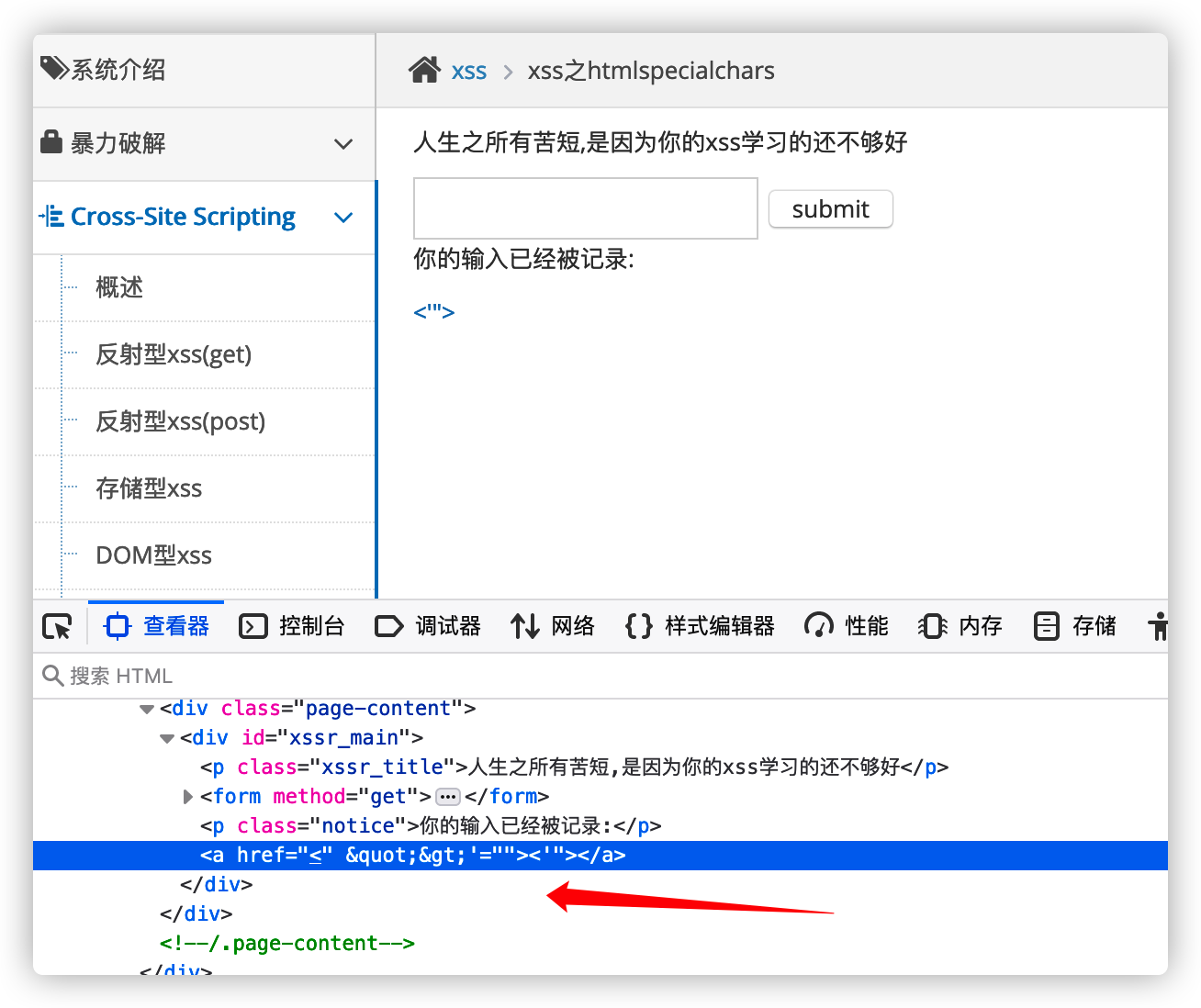Screen dimensions: 1201x1008
Task: Click the search magnifier icon in HTML search
Action: (52, 676)
